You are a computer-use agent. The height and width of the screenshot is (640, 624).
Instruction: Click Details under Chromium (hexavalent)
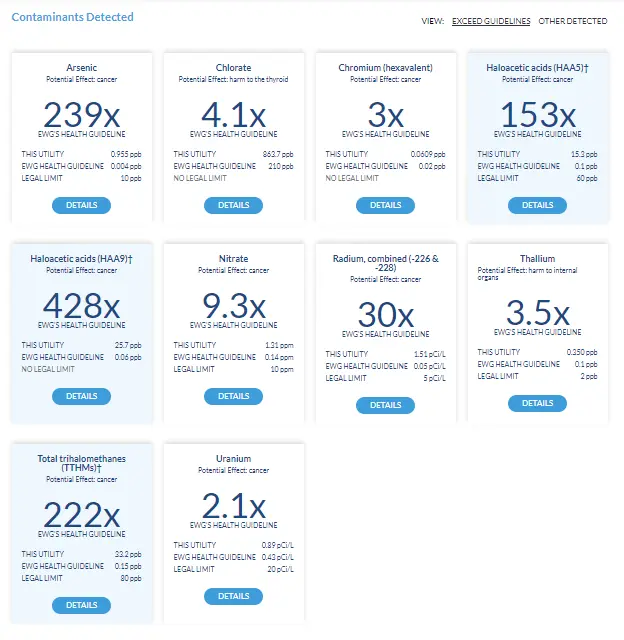click(385, 205)
